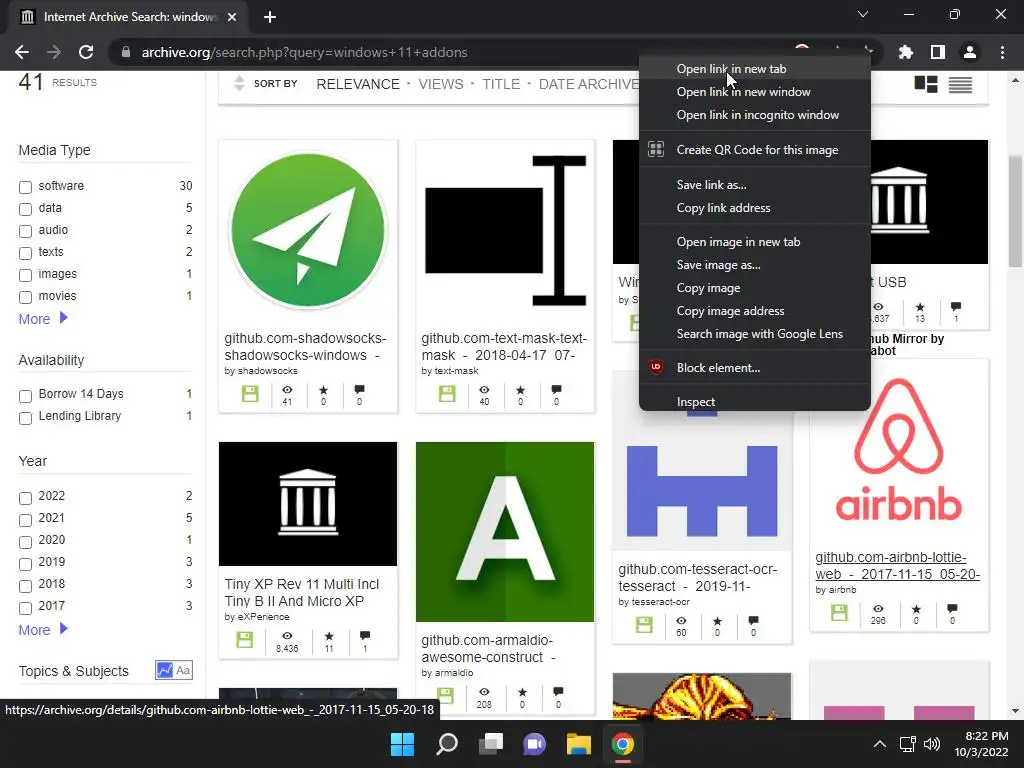The width and height of the screenshot is (1024, 768).
Task: Check the Borrow 14 Days filter
Action: tap(25, 396)
